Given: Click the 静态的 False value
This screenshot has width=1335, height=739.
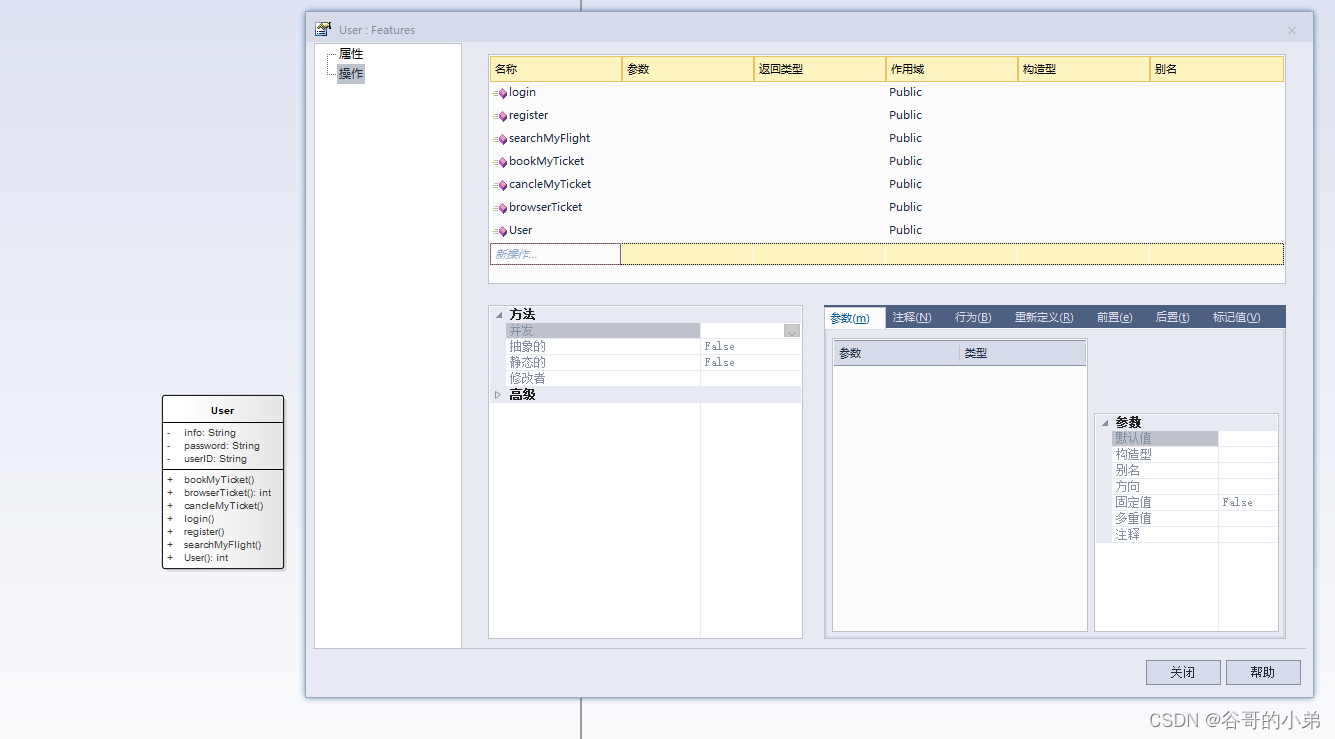Looking at the screenshot, I should pyautogui.click(x=719, y=363).
